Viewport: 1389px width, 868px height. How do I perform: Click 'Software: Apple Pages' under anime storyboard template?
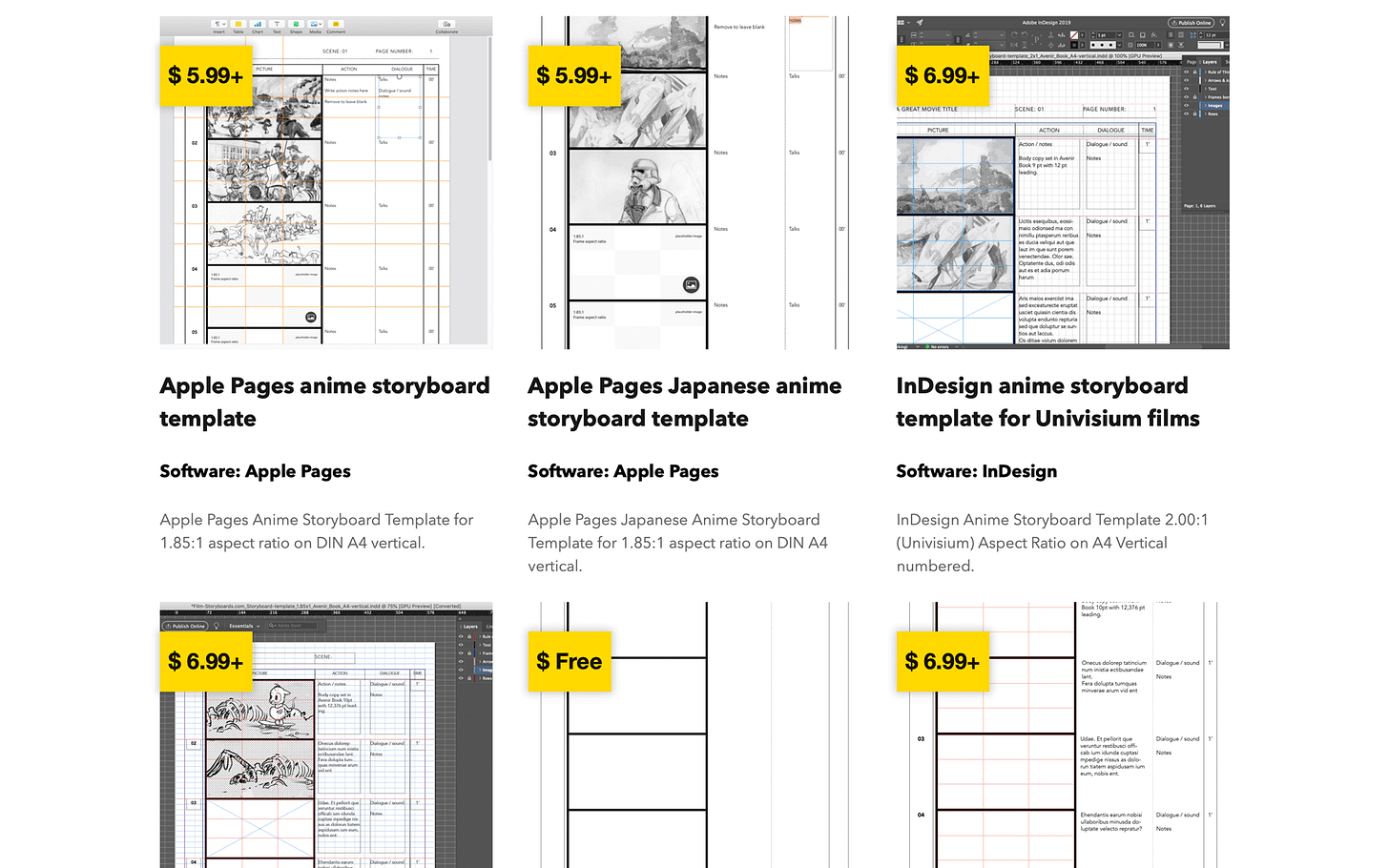click(x=256, y=471)
